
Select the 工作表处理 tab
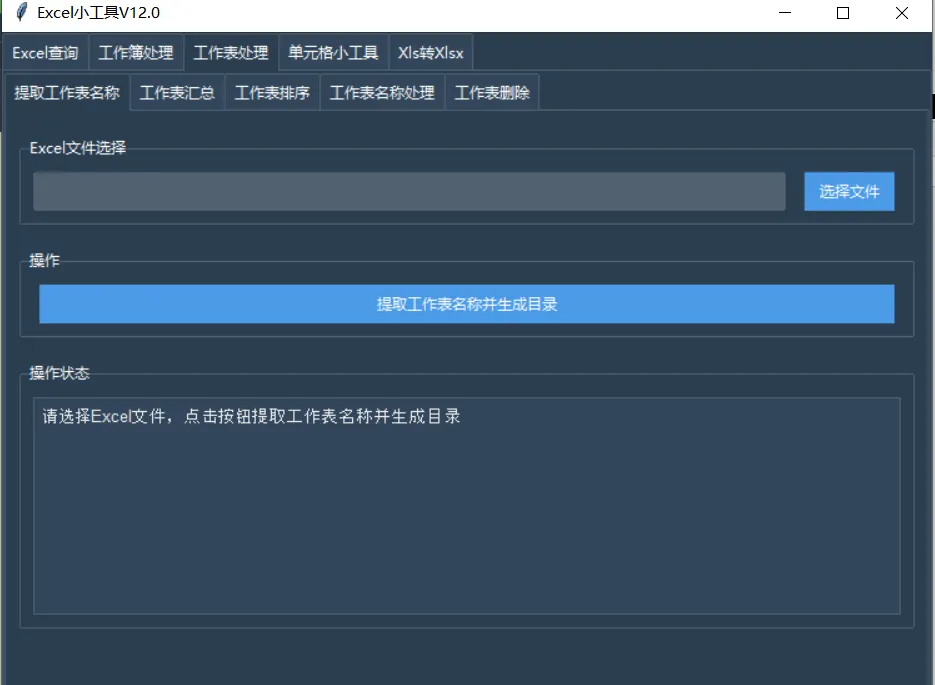(231, 53)
